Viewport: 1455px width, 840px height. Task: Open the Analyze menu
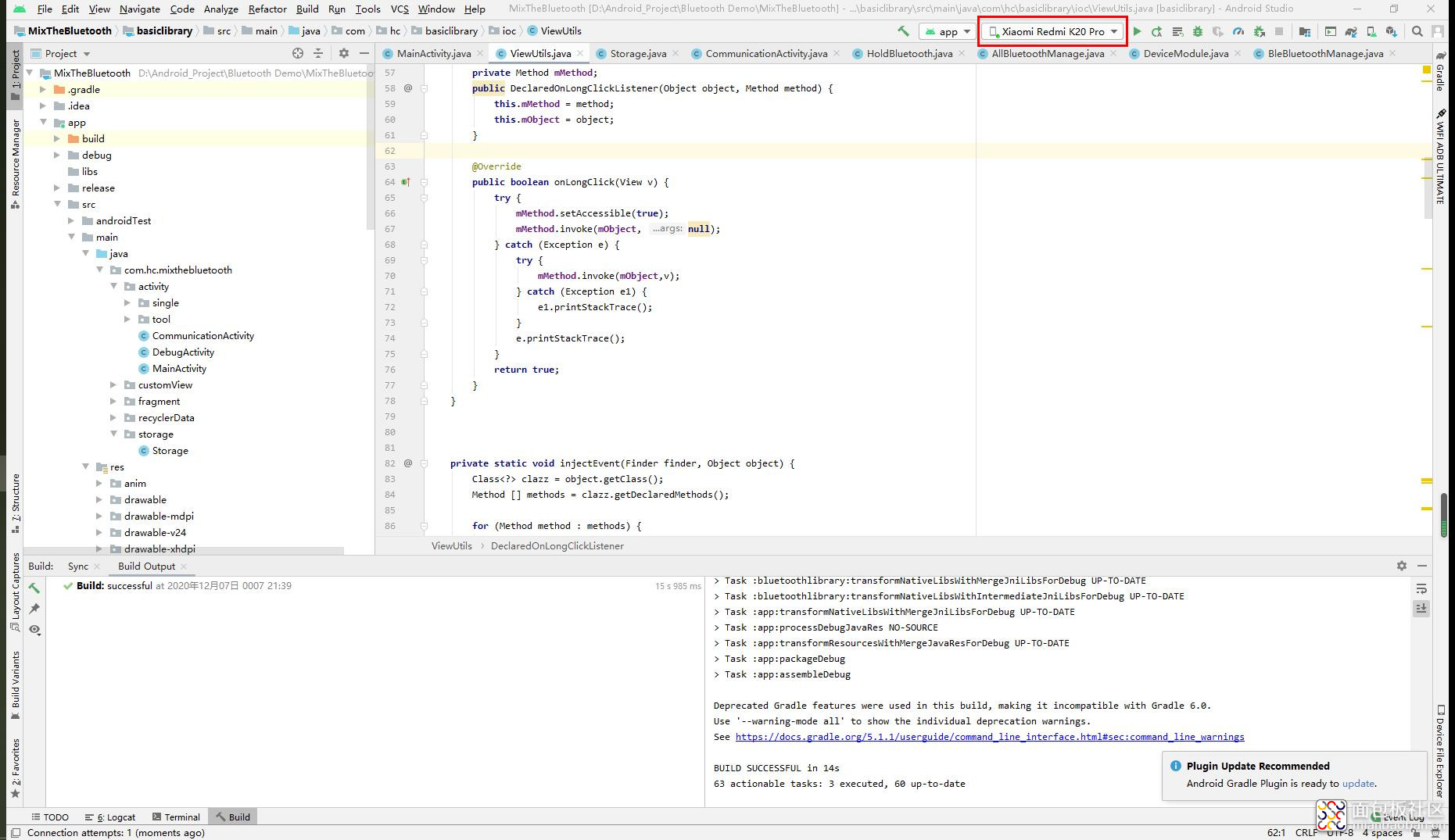[221, 9]
